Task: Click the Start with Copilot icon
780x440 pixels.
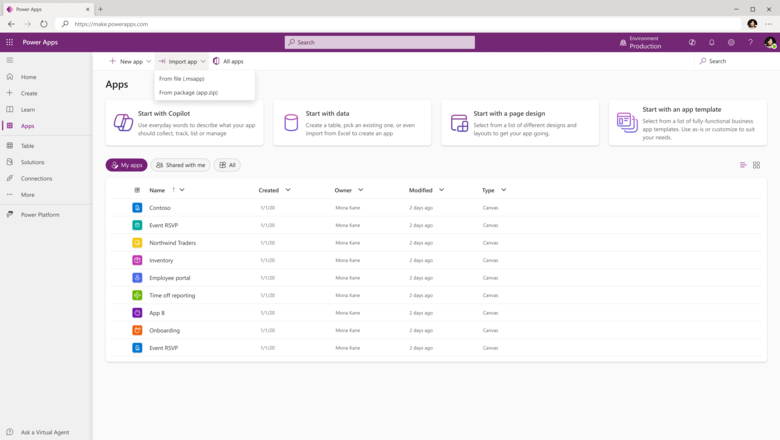Action: (123, 122)
